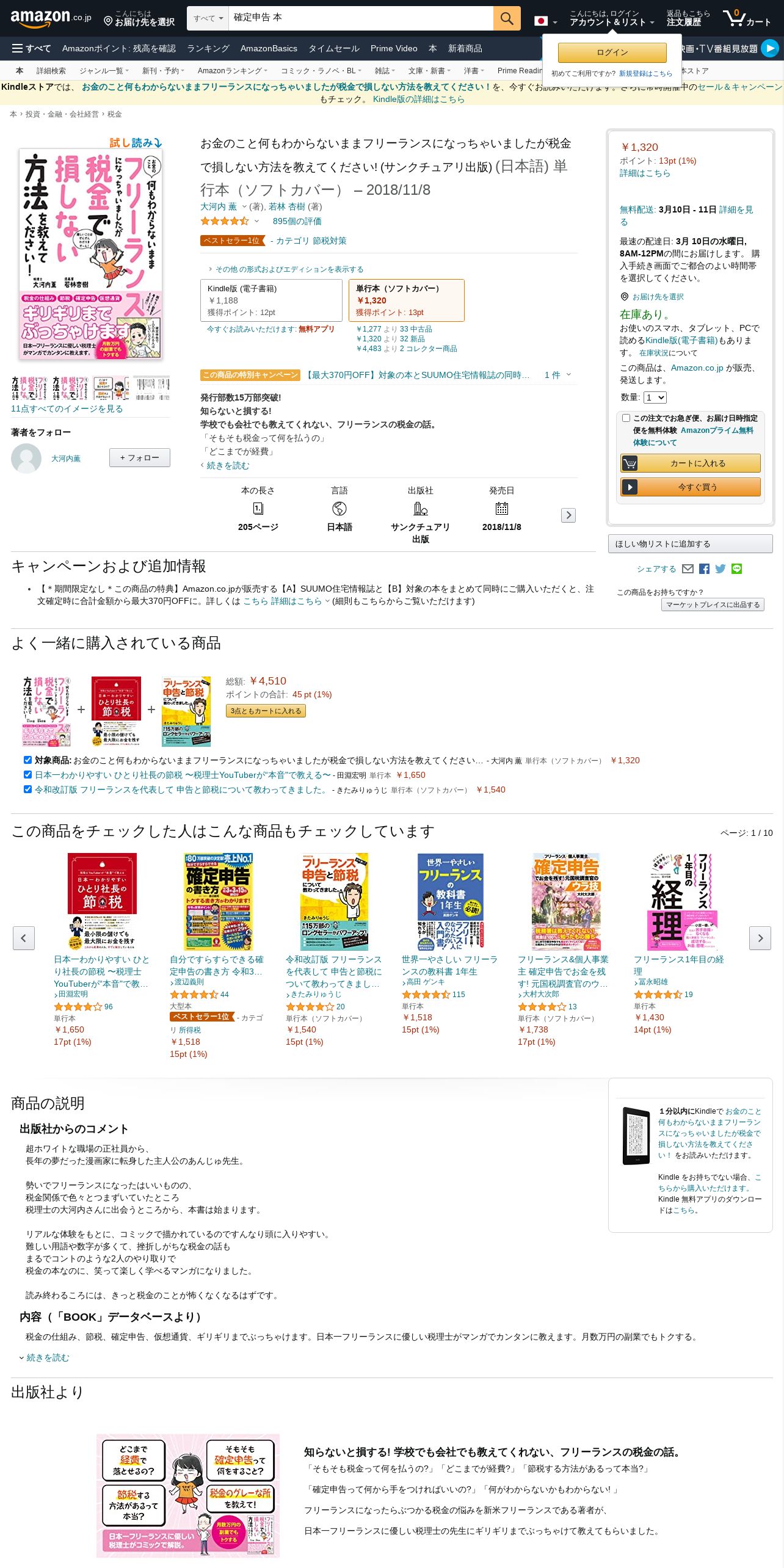This screenshot has height=1568, width=784.
Task: Share the book via the LINE icon
Action: tap(737, 568)
